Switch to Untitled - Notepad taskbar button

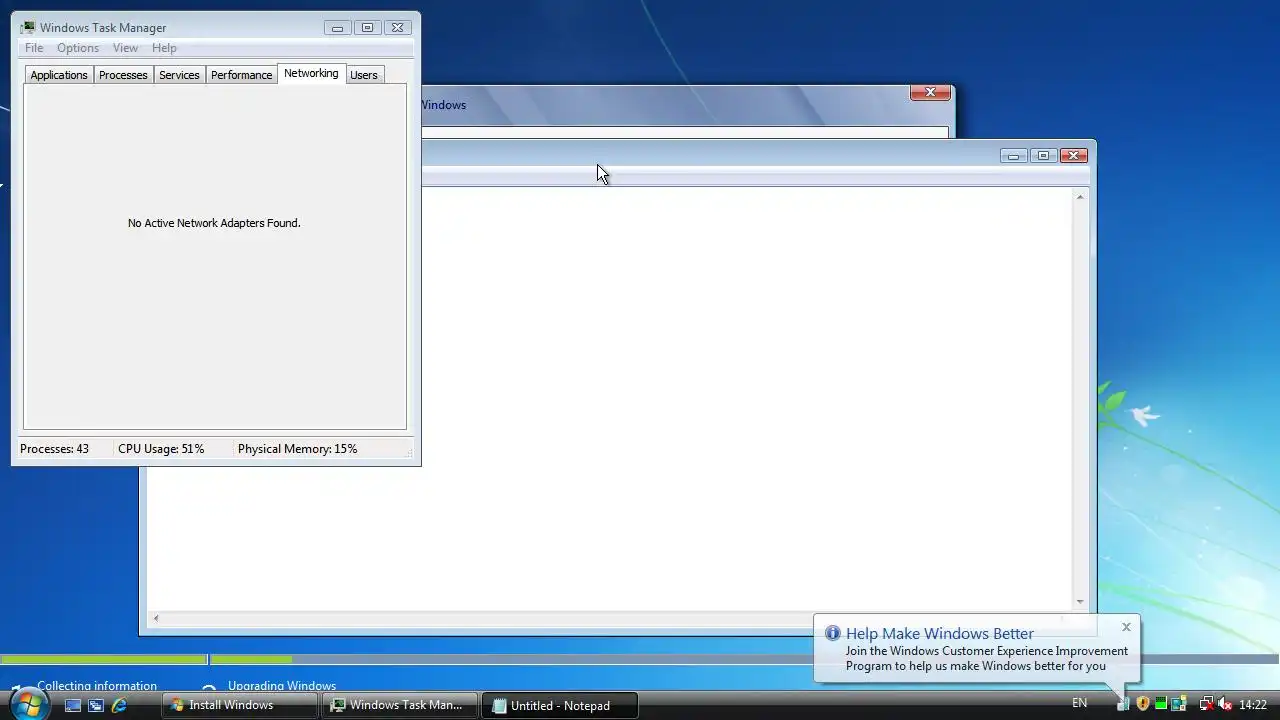[x=559, y=705]
